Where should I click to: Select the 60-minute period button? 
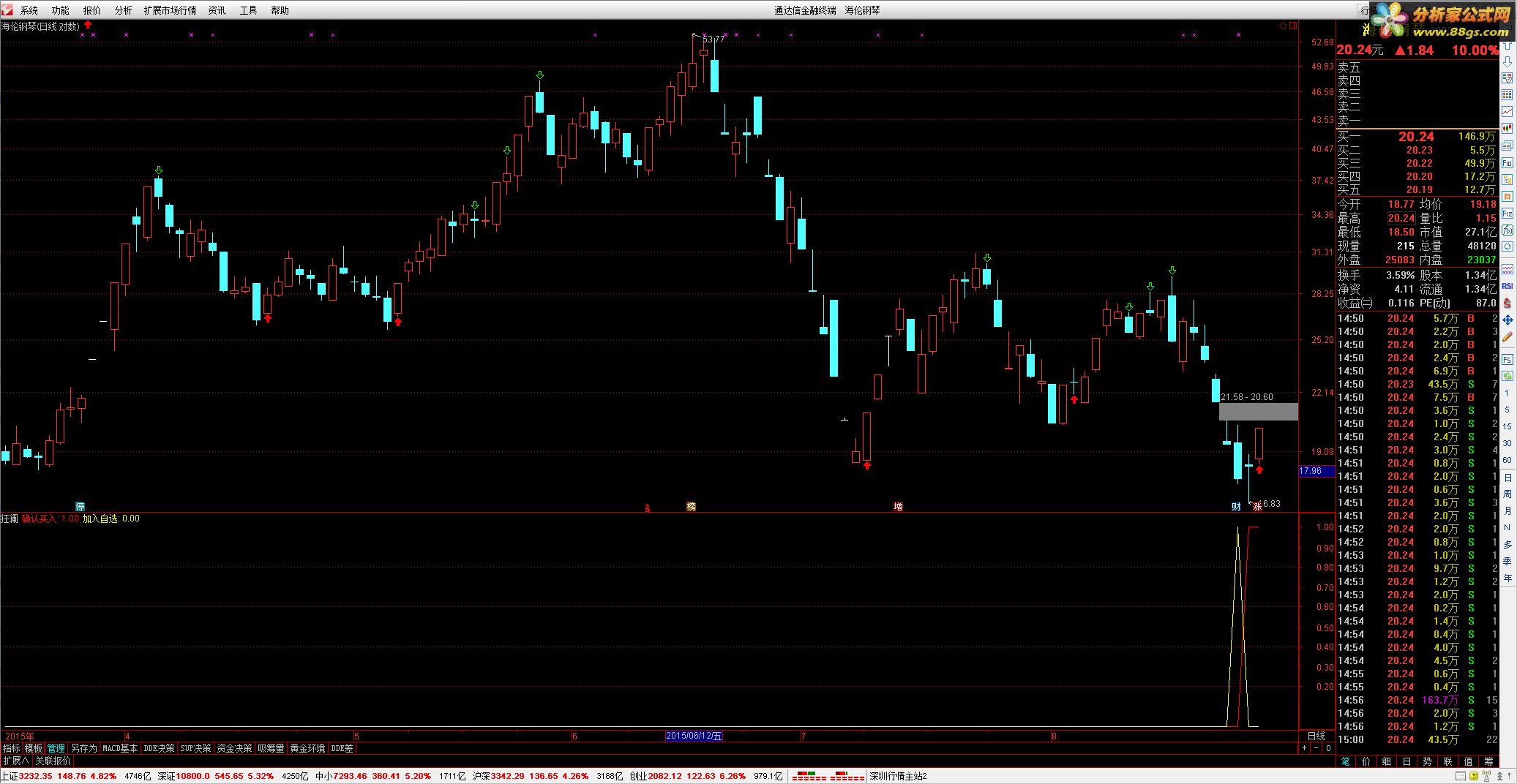pos(1507,460)
